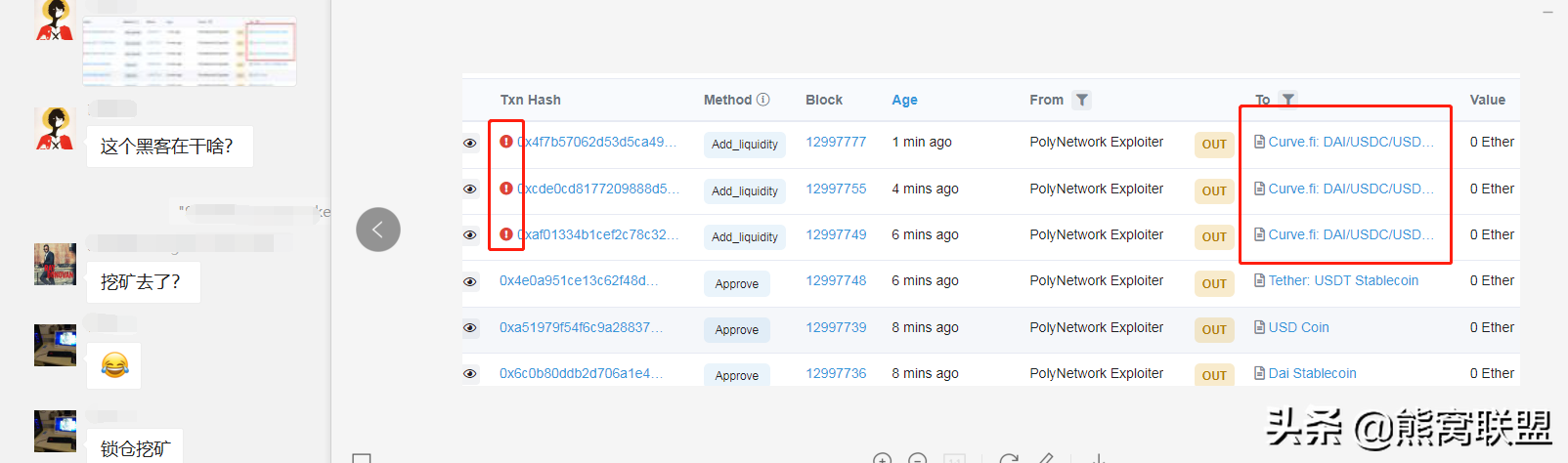Toggle the eye icon on the 0x4e0a951ce13c62f48d row
This screenshot has height=463, width=1568.
click(470, 282)
